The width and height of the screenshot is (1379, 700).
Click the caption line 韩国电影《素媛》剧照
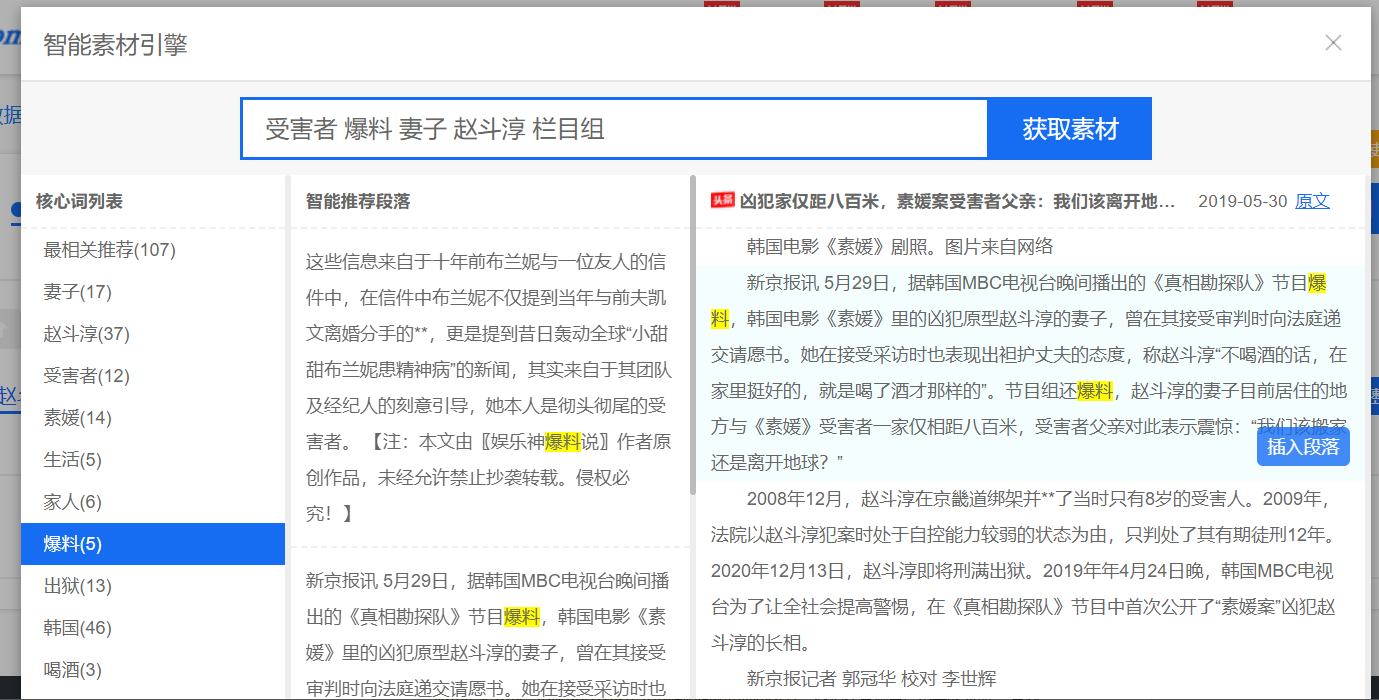(900, 247)
